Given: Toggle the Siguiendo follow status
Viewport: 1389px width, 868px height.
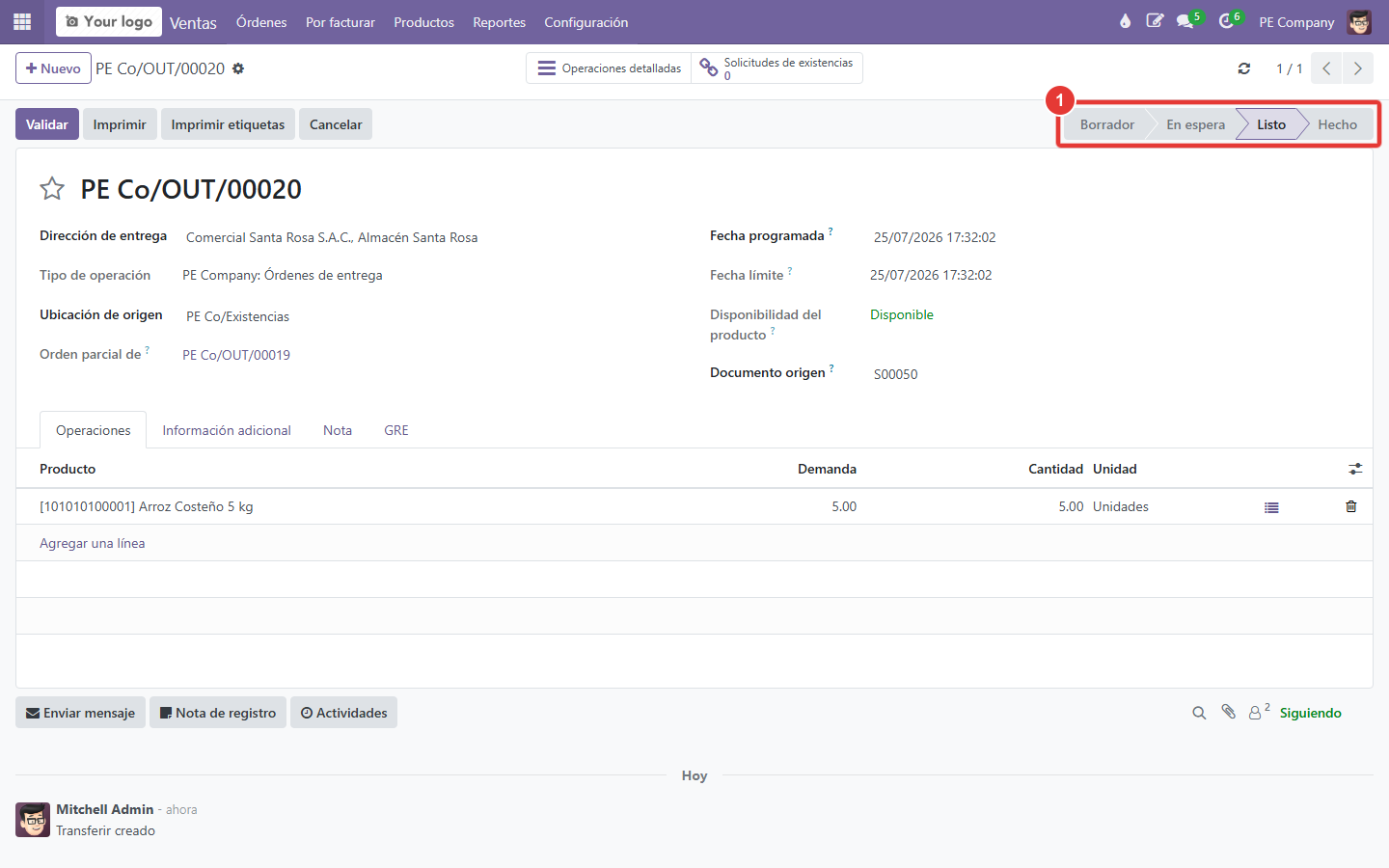Looking at the screenshot, I should [x=1310, y=713].
